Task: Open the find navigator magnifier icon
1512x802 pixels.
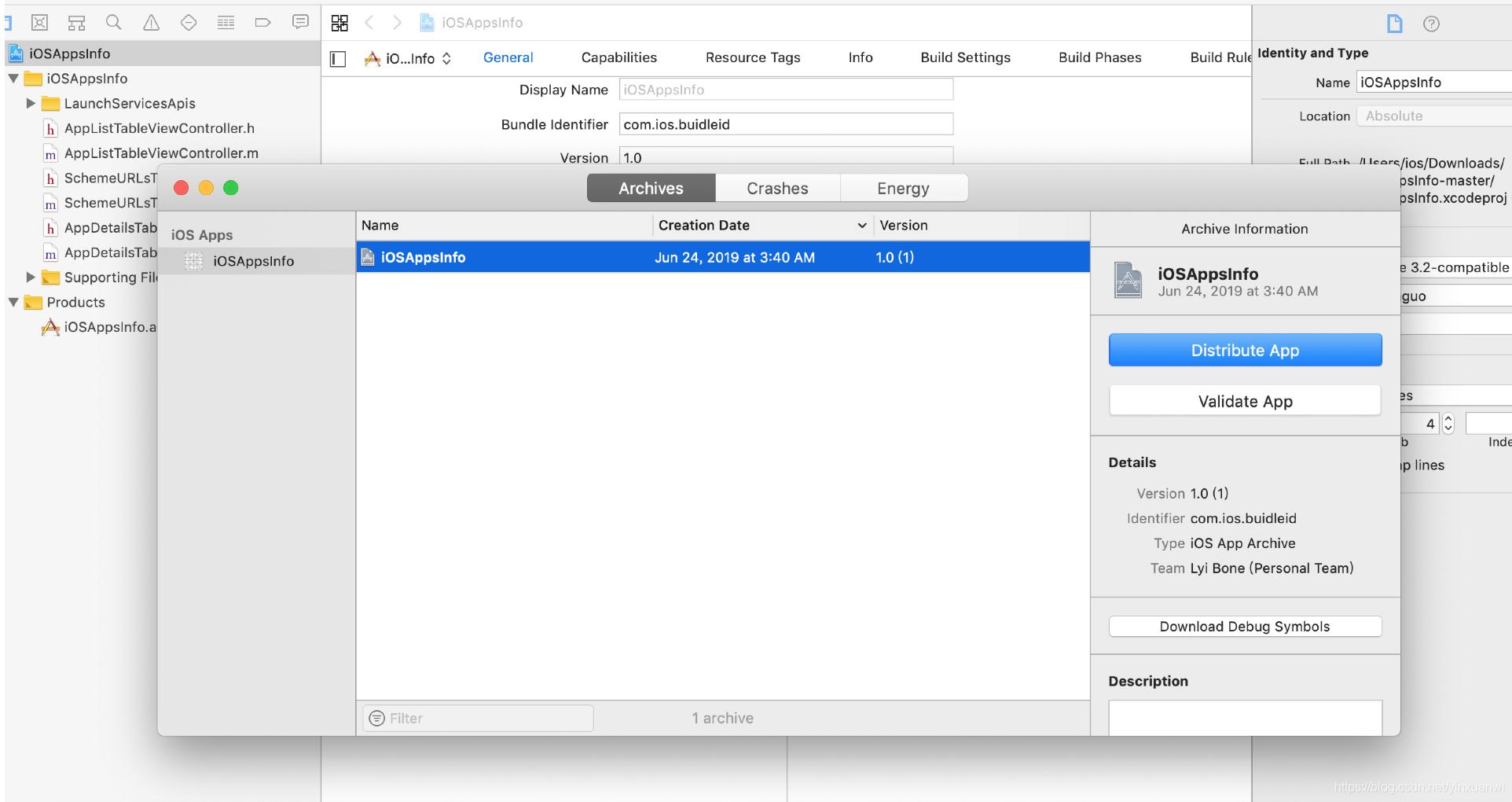Action: click(114, 23)
